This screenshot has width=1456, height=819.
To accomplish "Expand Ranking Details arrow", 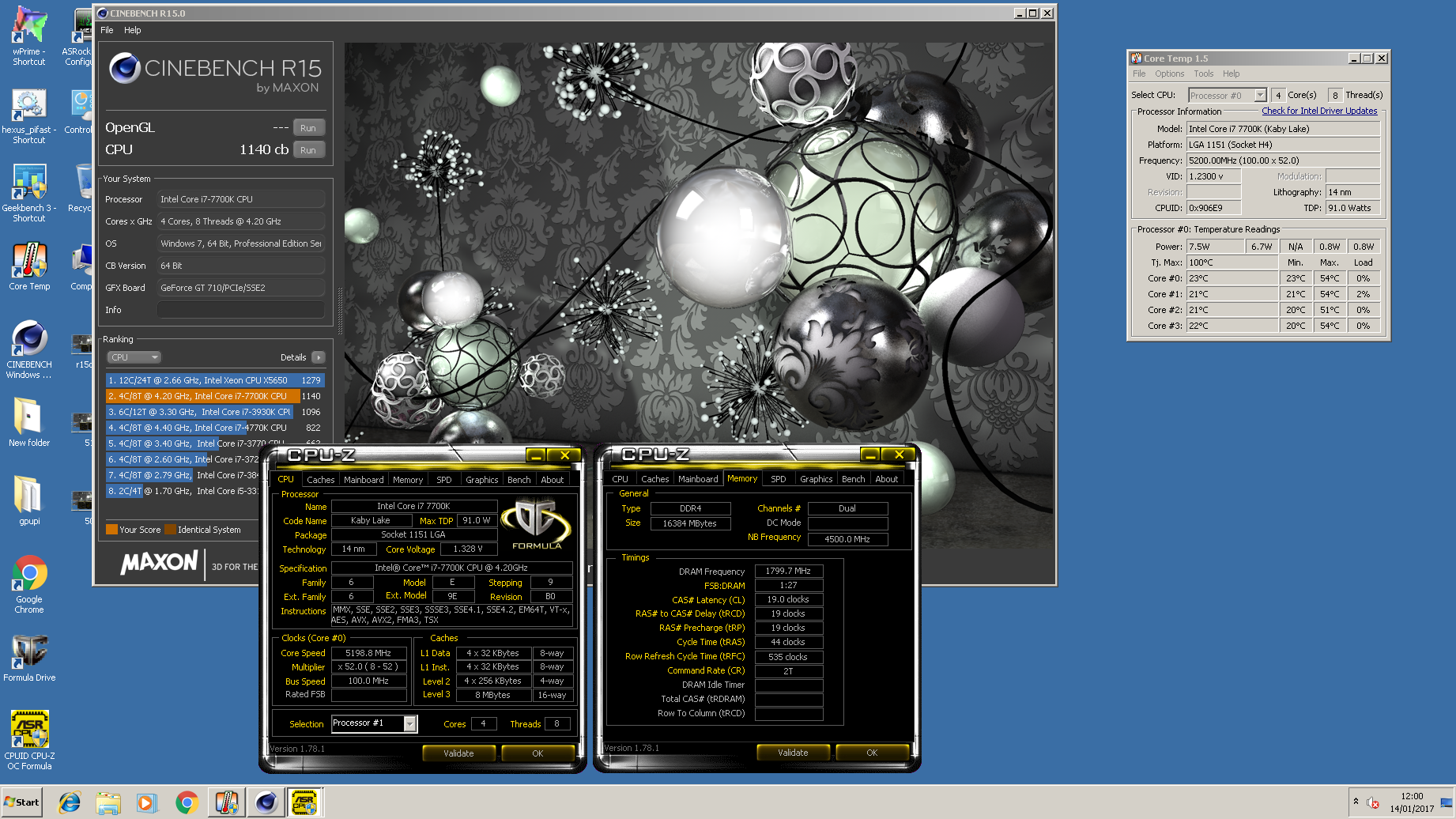I will 318,357.
